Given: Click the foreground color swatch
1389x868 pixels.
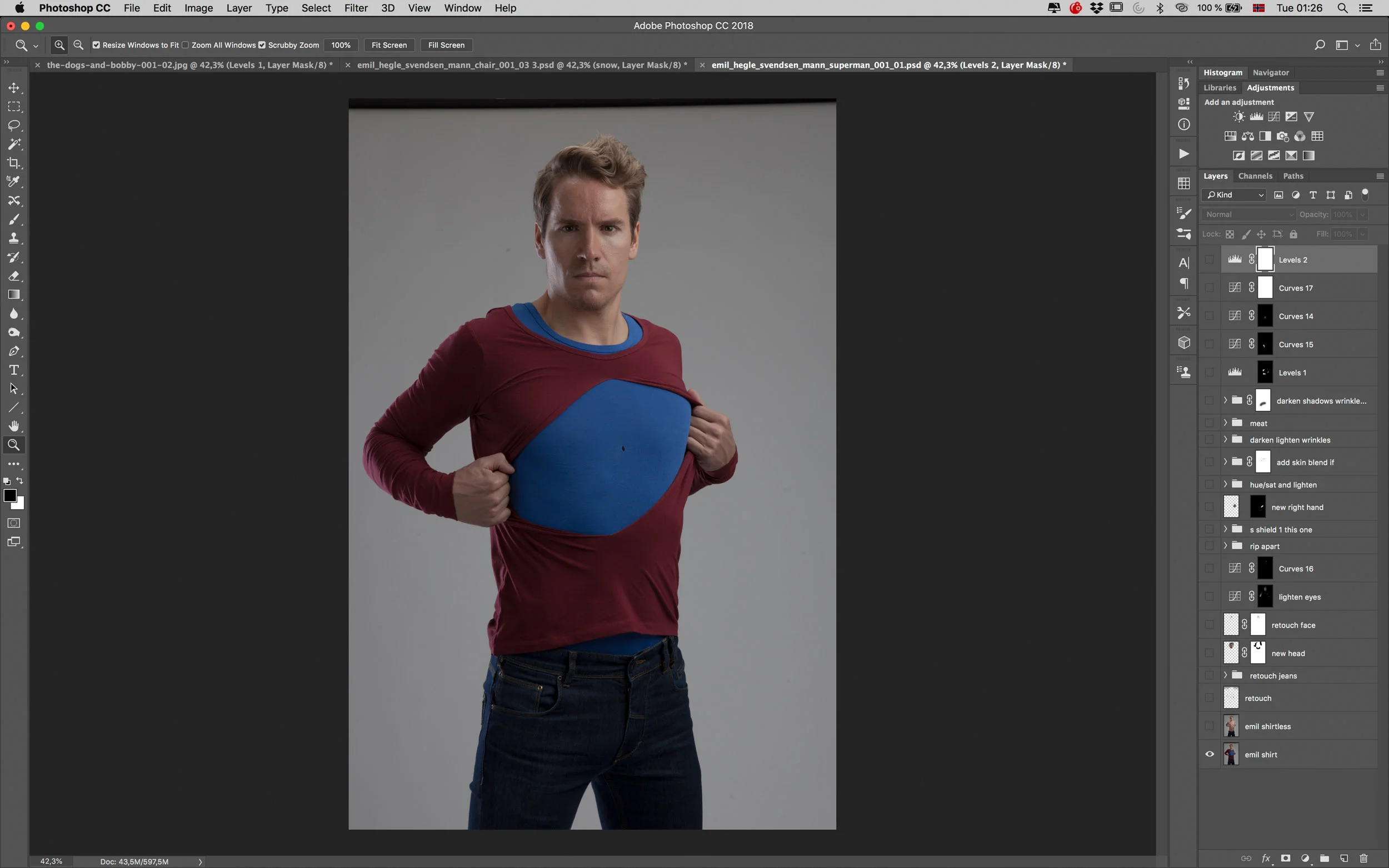Looking at the screenshot, I should tap(10, 495).
